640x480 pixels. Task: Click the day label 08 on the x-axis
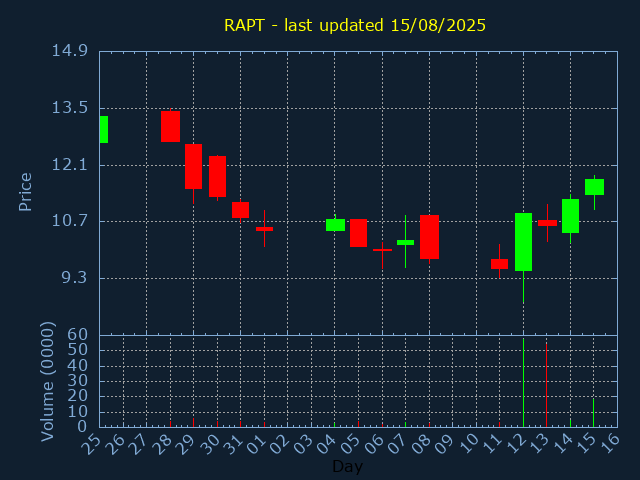[421, 443]
